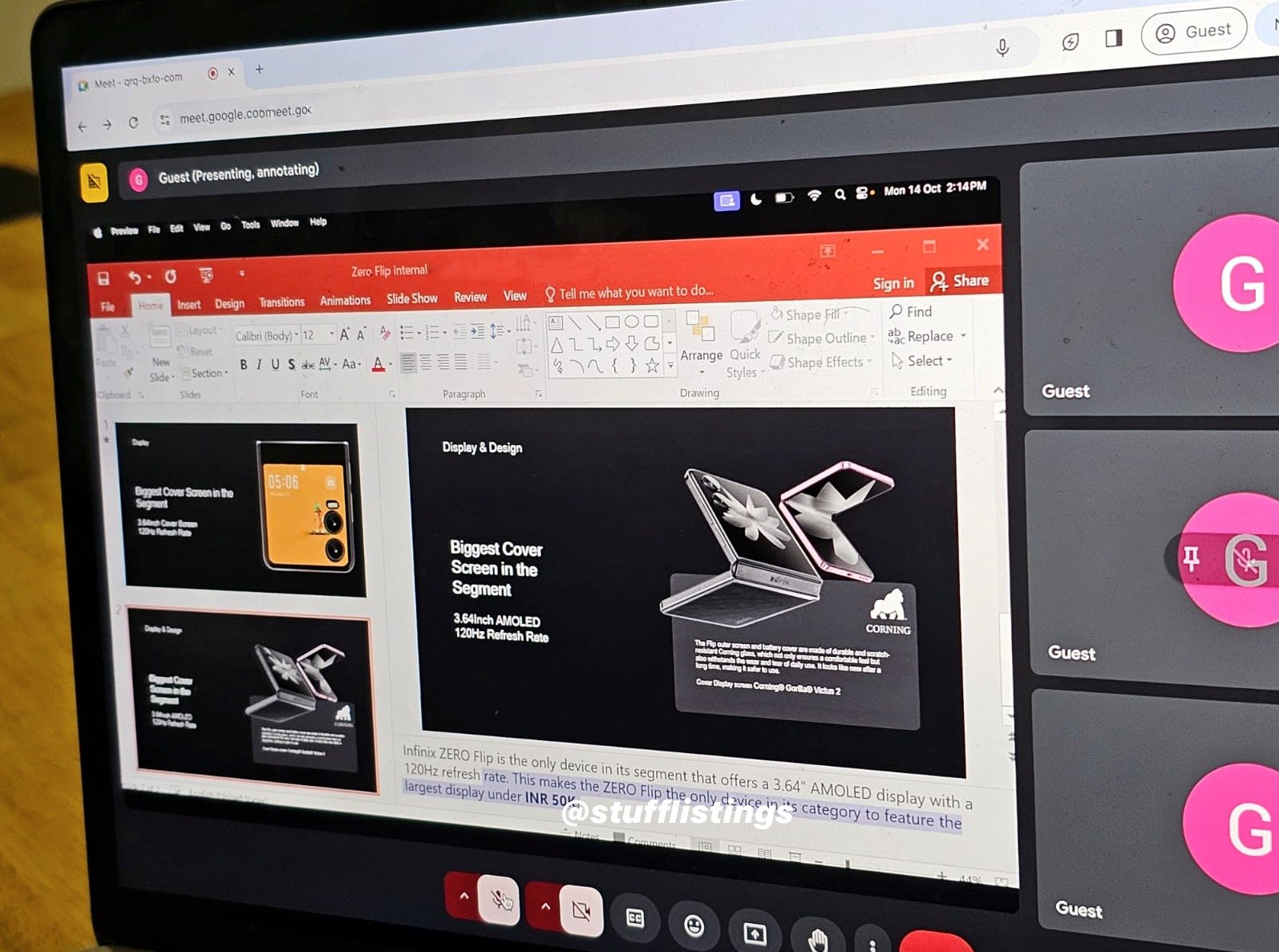Click the Guest profile button in Chrome
Screen dimensions: 1279x952
(1193, 31)
